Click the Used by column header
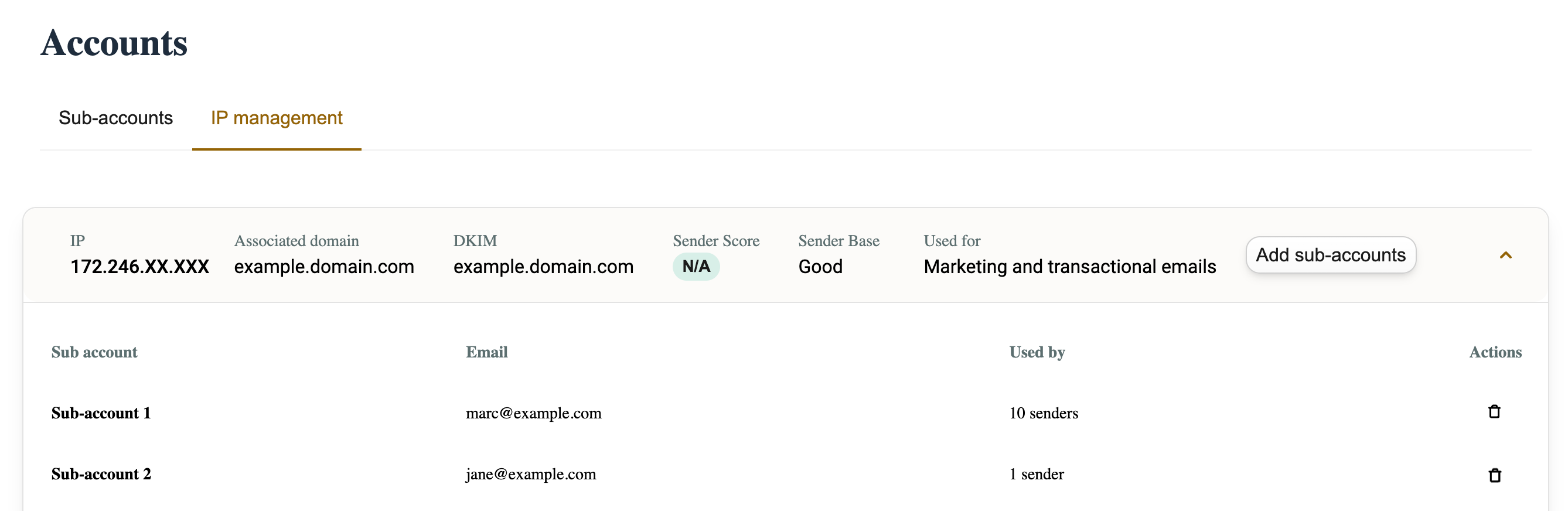The width and height of the screenshot is (1568, 511). pyautogui.click(x=1037, y=352)
